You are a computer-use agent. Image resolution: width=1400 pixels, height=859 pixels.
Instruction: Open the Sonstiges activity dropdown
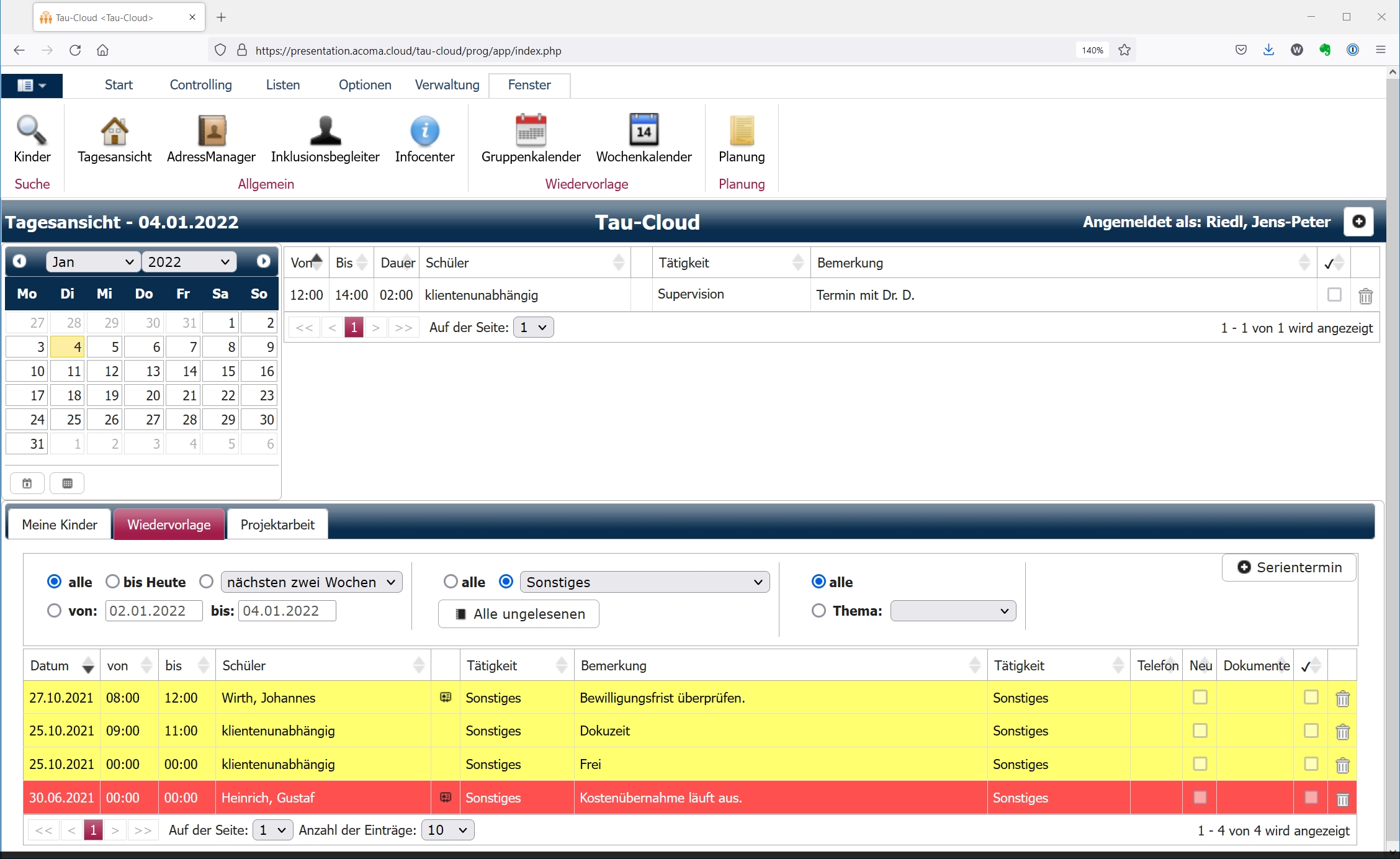(644, 582)
